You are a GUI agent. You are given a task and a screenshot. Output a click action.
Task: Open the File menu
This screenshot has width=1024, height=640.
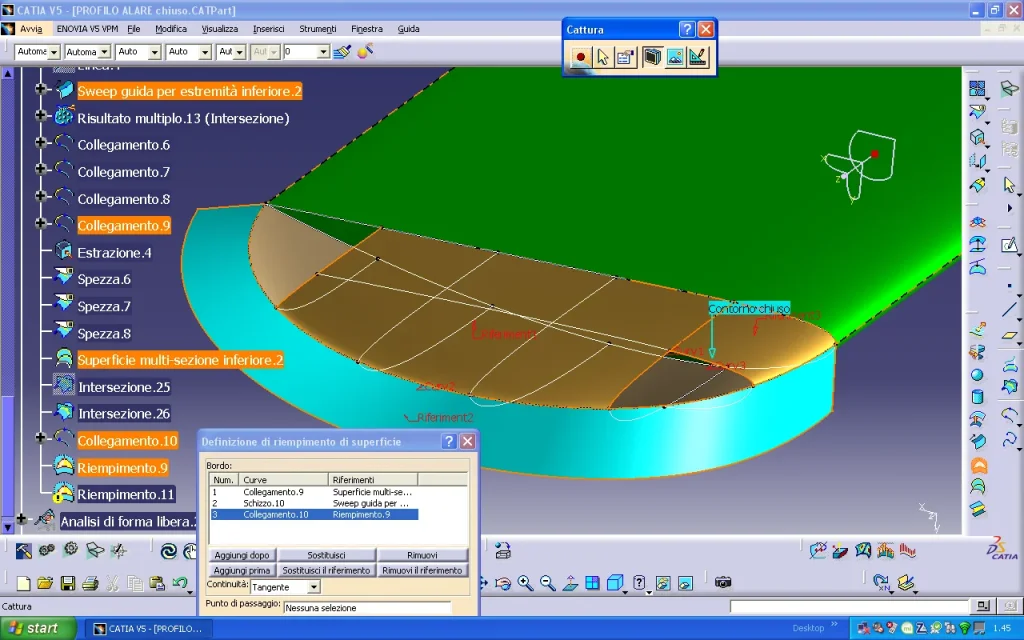(134, 29)
